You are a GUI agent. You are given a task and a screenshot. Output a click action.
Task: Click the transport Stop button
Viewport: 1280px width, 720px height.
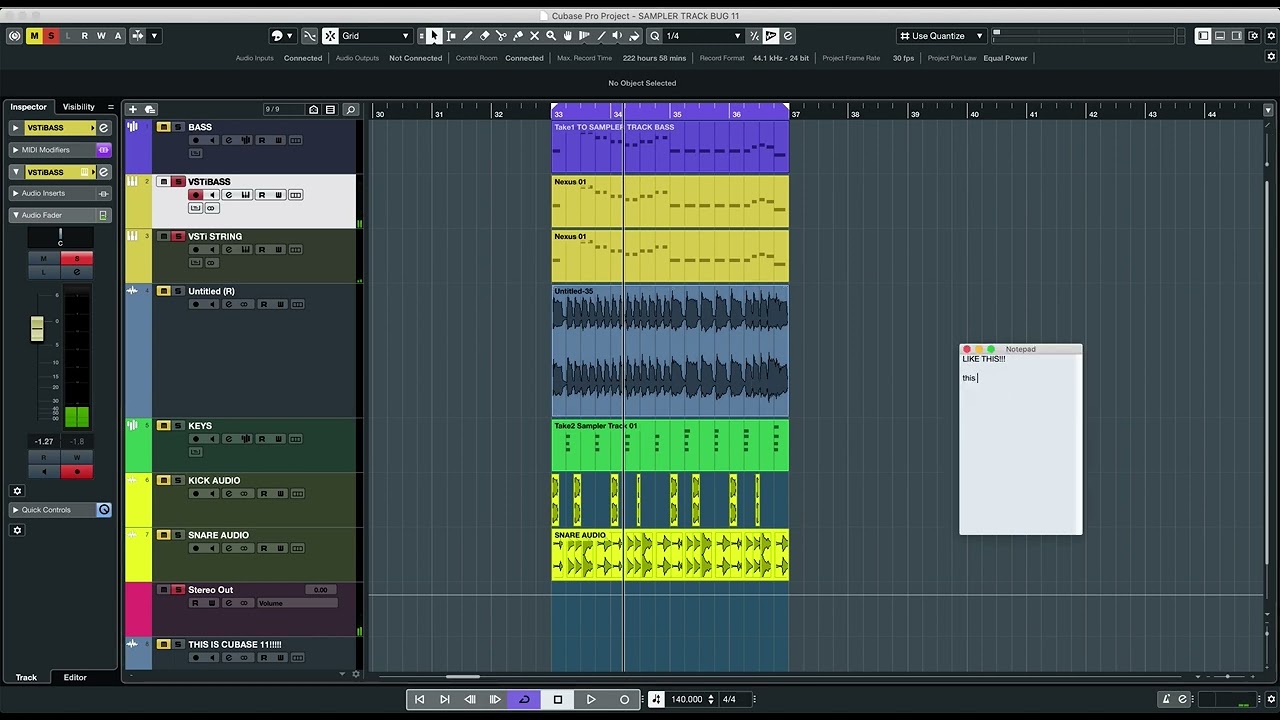[x=558, y=699]
